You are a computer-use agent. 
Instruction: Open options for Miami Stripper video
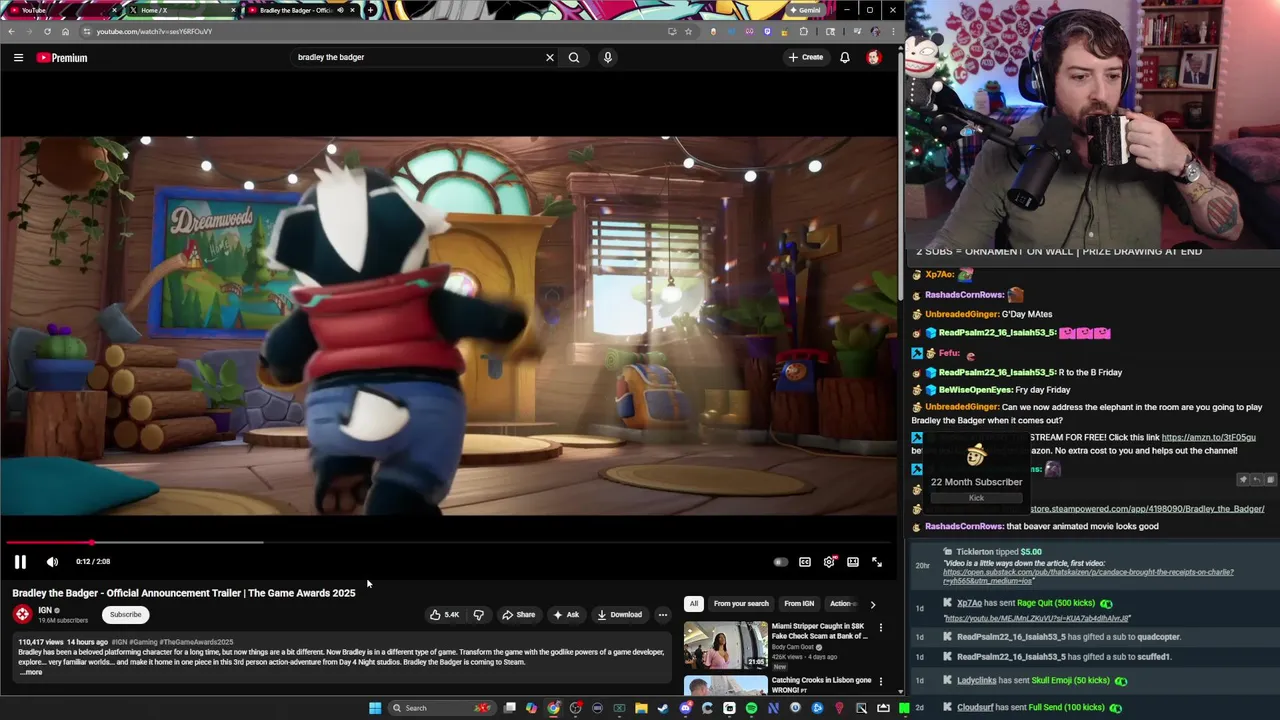coord(881,628)
